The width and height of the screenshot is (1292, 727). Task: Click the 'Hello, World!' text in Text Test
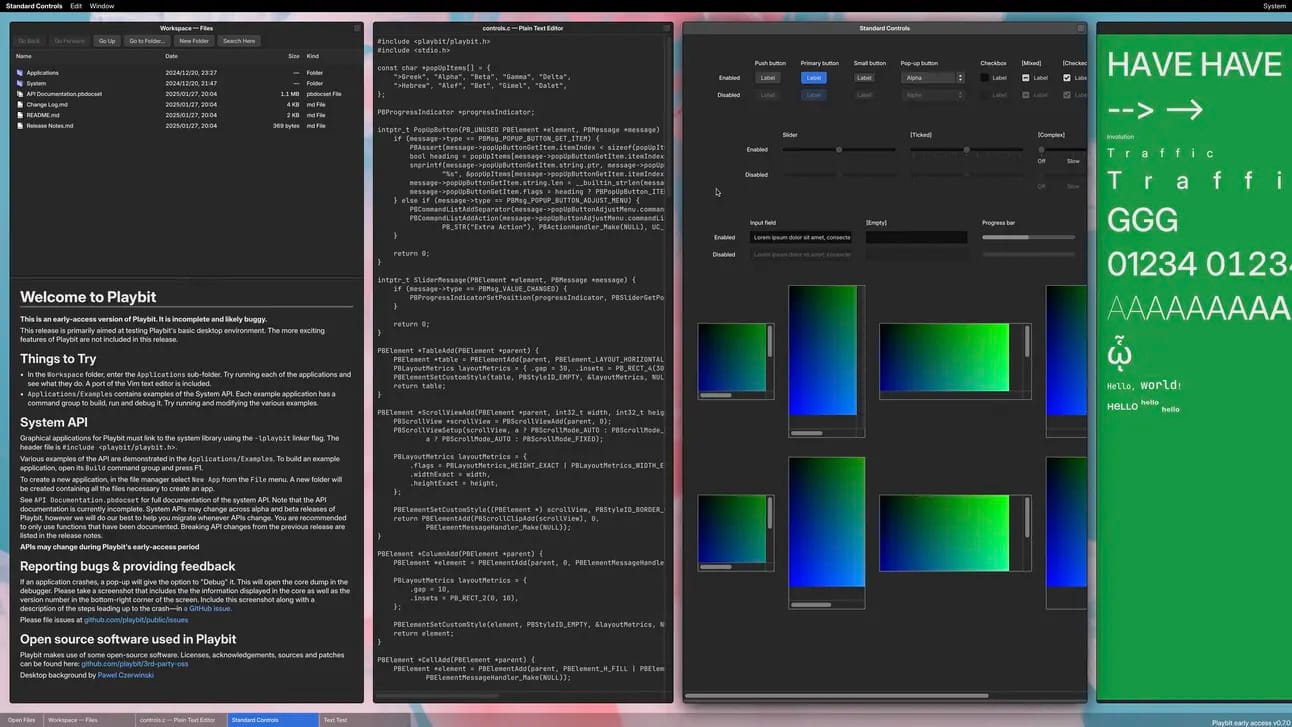pyautogui.click(x=1144, y=385)
